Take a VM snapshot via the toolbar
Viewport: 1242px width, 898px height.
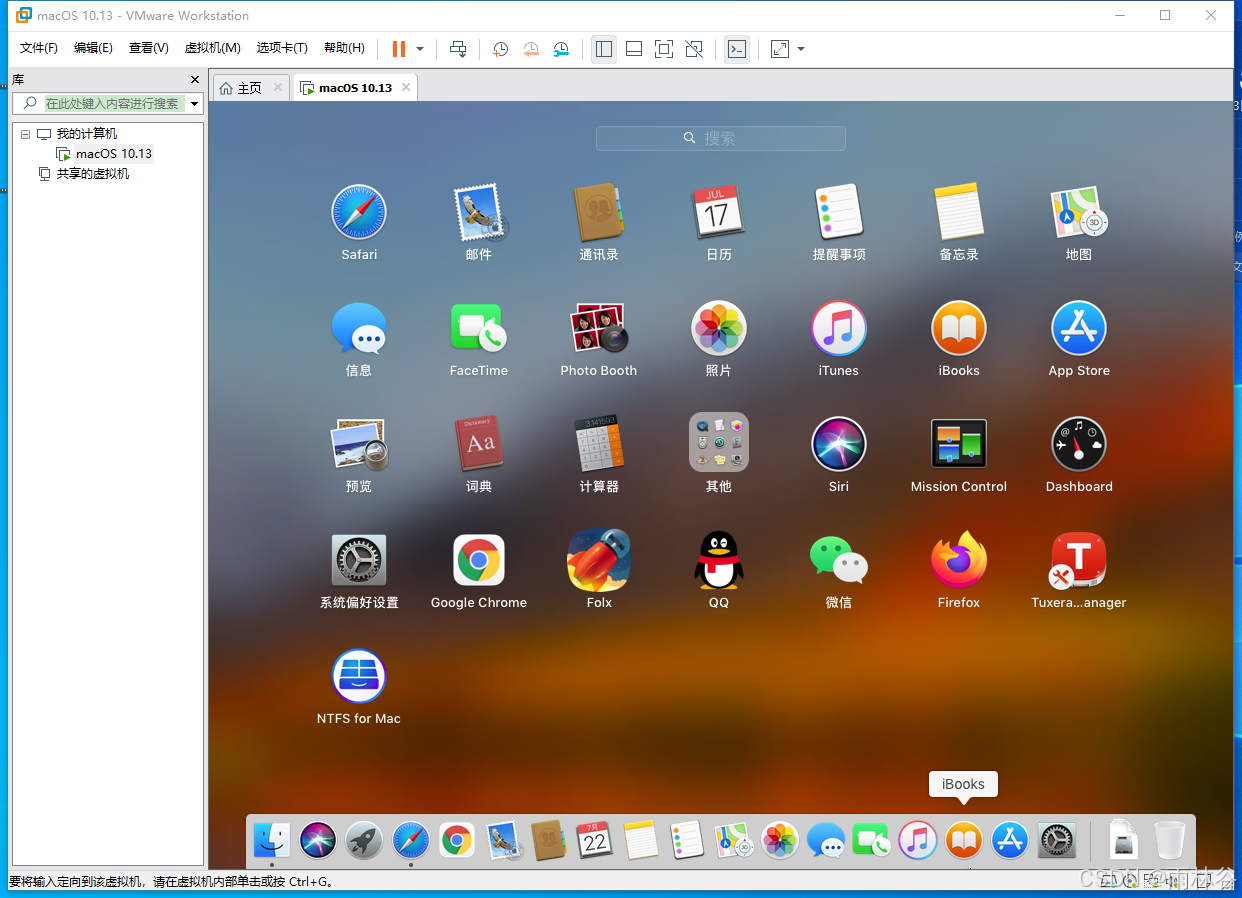pyautogui.click(x=501, y=49)
